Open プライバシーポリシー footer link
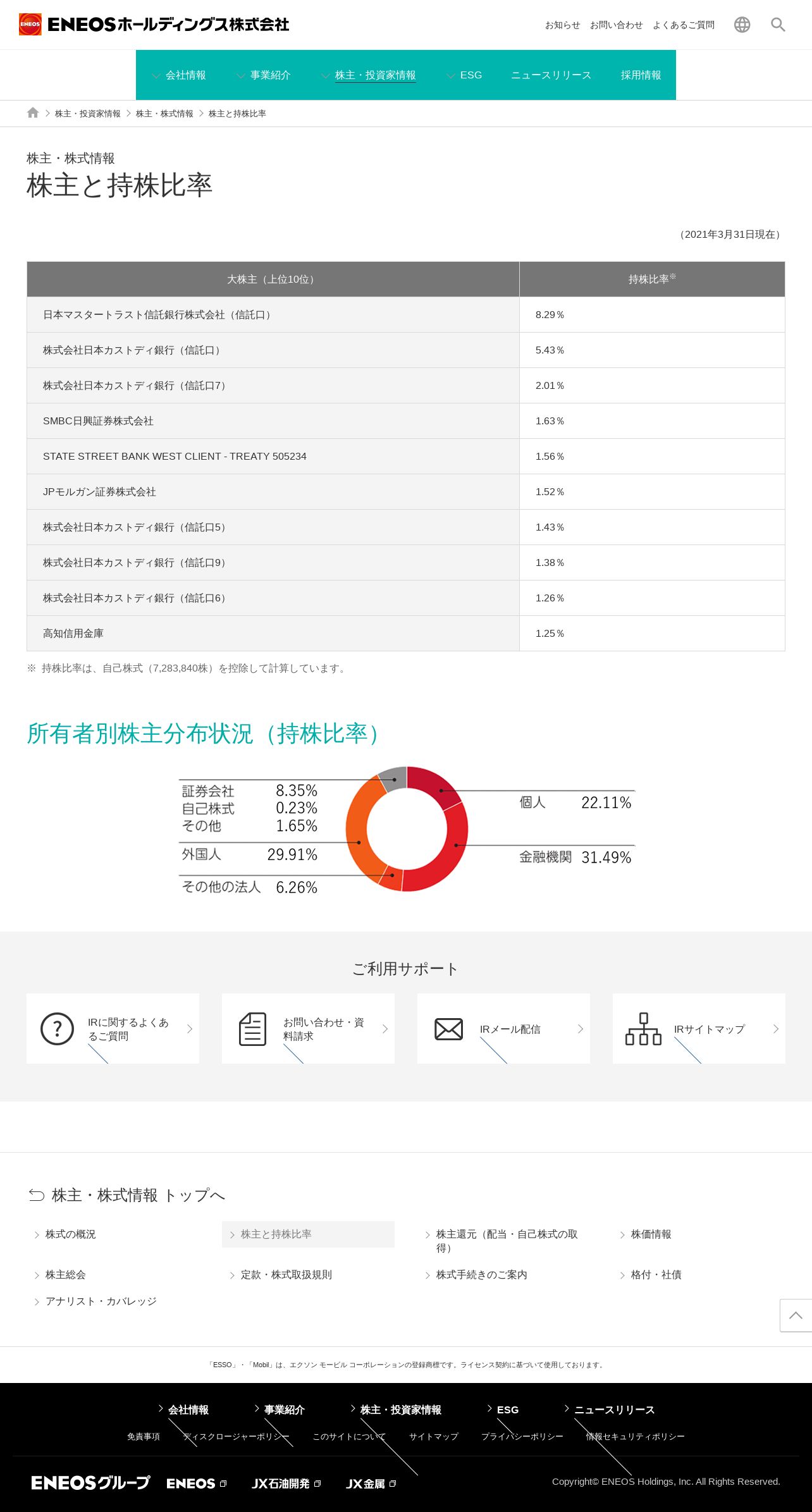Viewport: 812px width, 1512px height. [522, 1437]
